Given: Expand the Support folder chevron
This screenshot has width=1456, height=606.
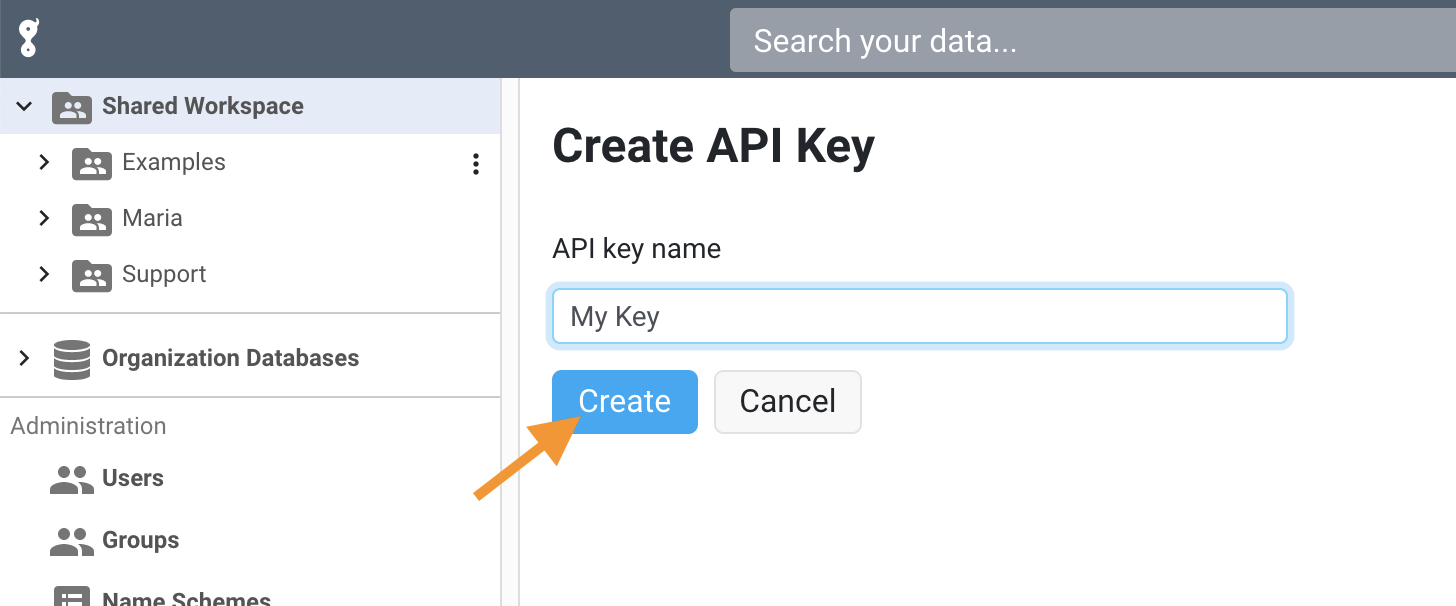Looking at the screenshot, I should pos(44,274).
